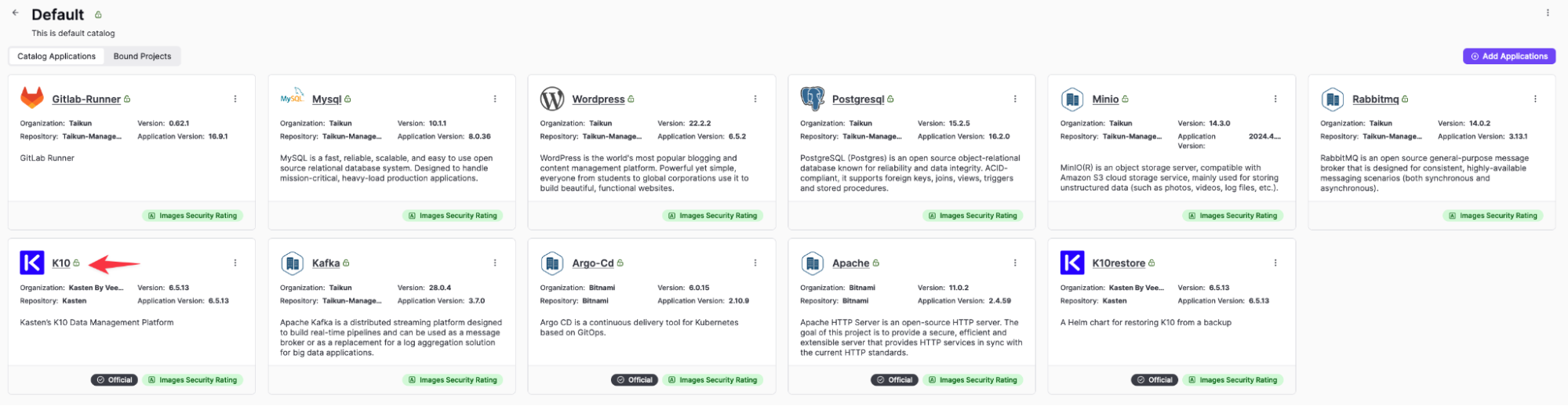This screenshot has width=1568, height=406.
Task: Click the Mysql logo icon
Action: click(x=292, y=97)
